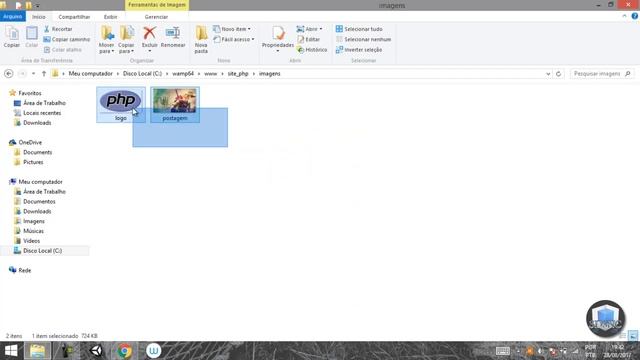Open Chrome from the taskbar
This screenshot has height=360, width=640.
124,351
